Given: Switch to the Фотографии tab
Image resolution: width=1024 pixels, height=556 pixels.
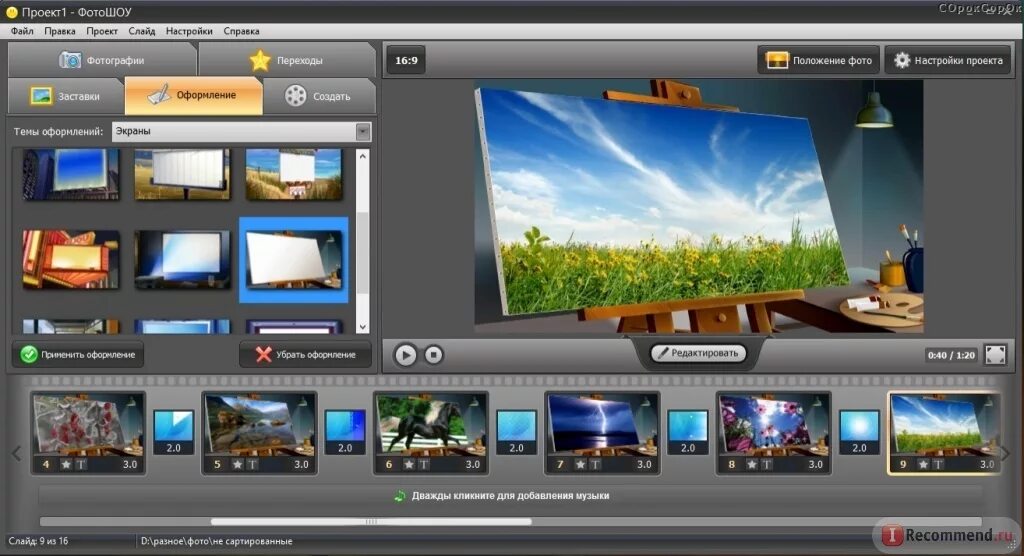Looking at the screenshot, I should coord(102,60).
